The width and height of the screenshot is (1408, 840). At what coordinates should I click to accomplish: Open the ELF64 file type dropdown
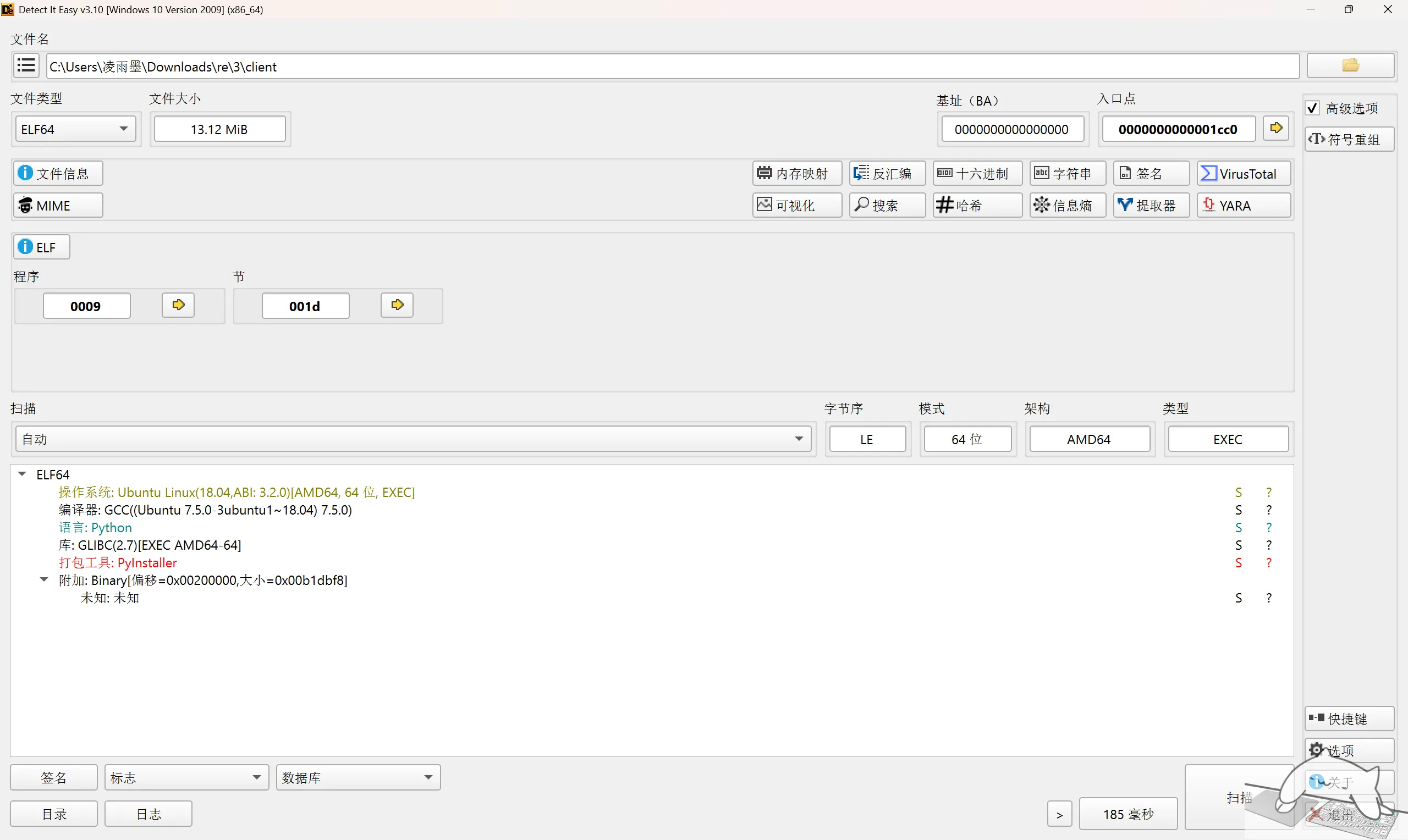75,129
